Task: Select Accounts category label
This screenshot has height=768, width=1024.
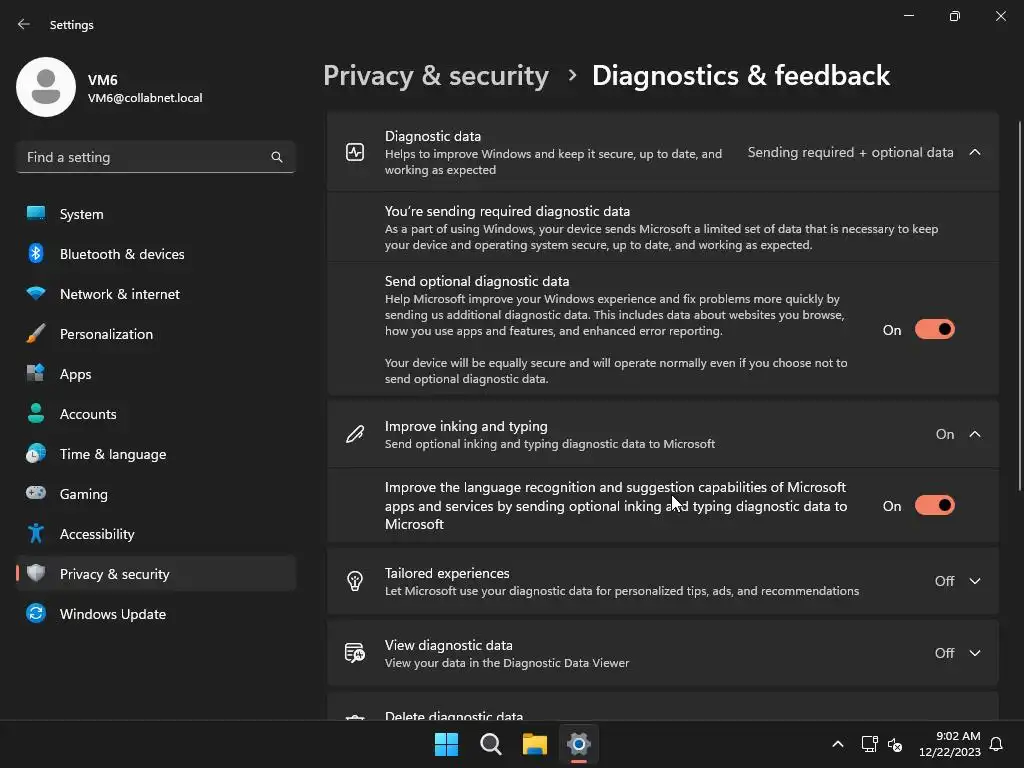Action: (88, 414)
